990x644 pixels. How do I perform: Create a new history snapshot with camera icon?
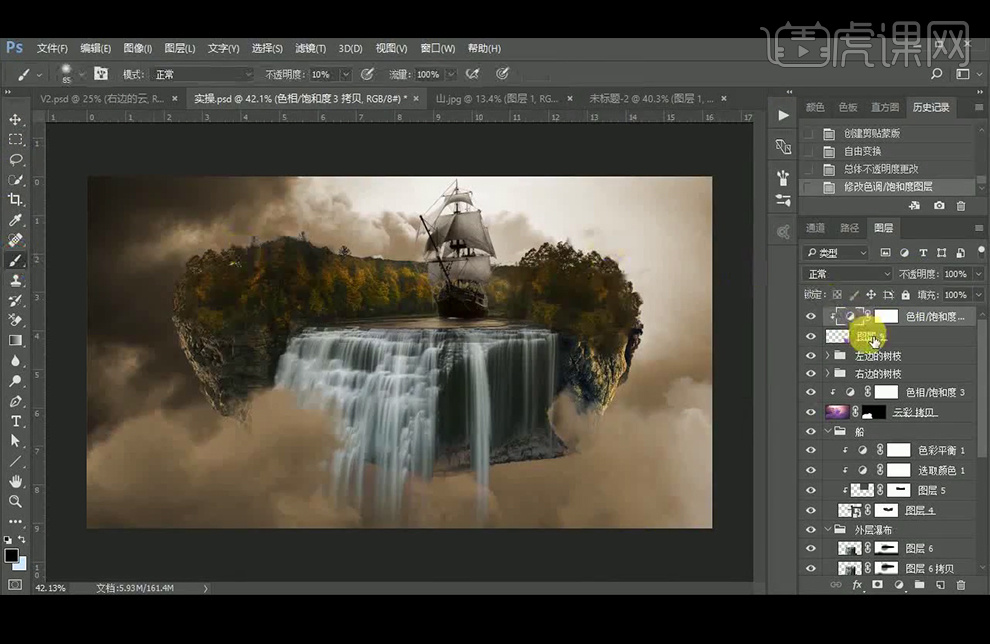pyautogui.click(x=939, y=205)
